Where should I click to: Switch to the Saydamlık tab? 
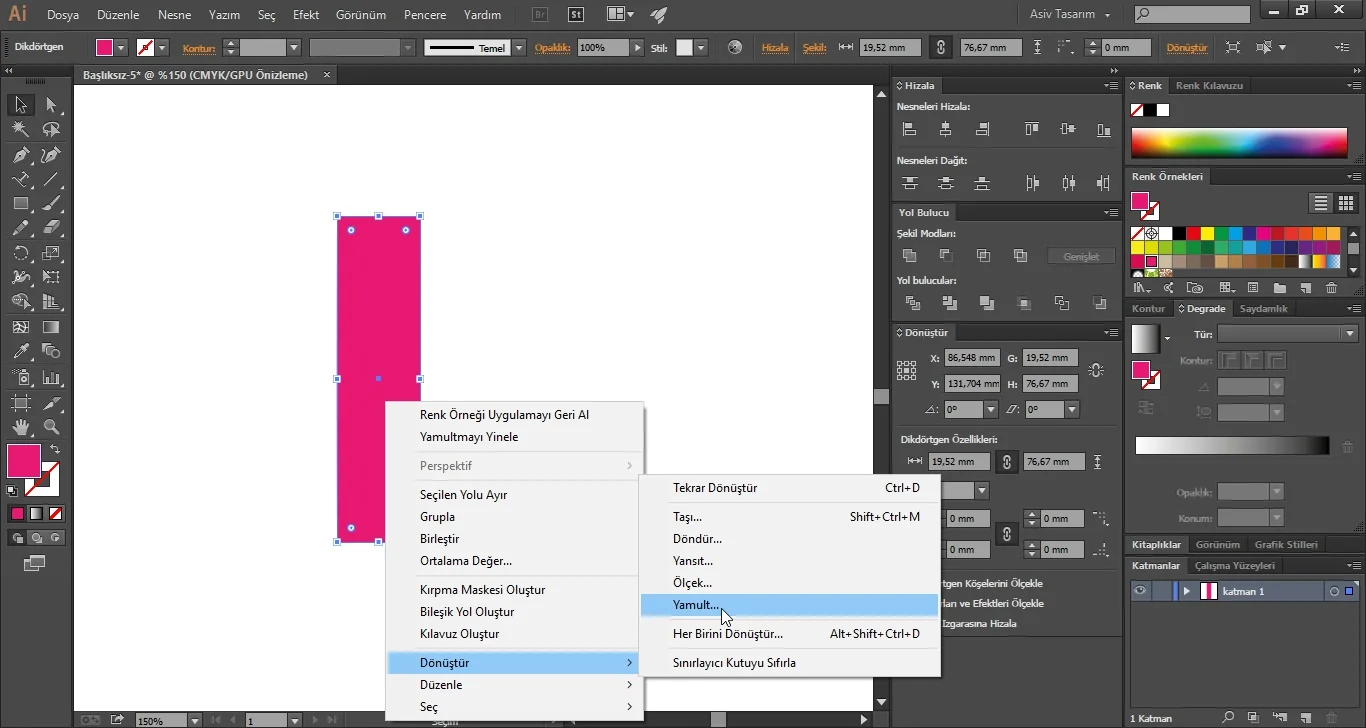pyautogui.click(x=1264, y=309)
